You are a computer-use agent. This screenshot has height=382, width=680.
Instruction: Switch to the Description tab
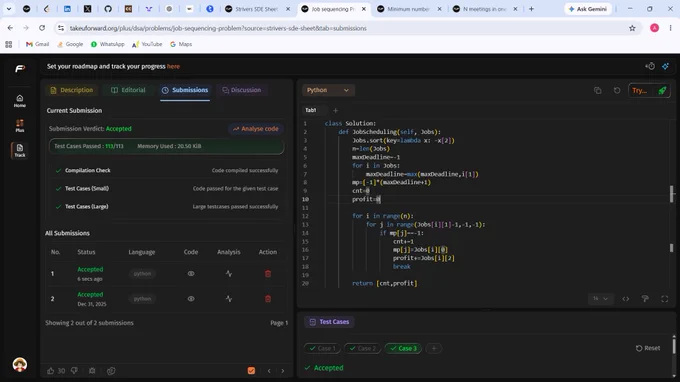[x=72, y=90]
